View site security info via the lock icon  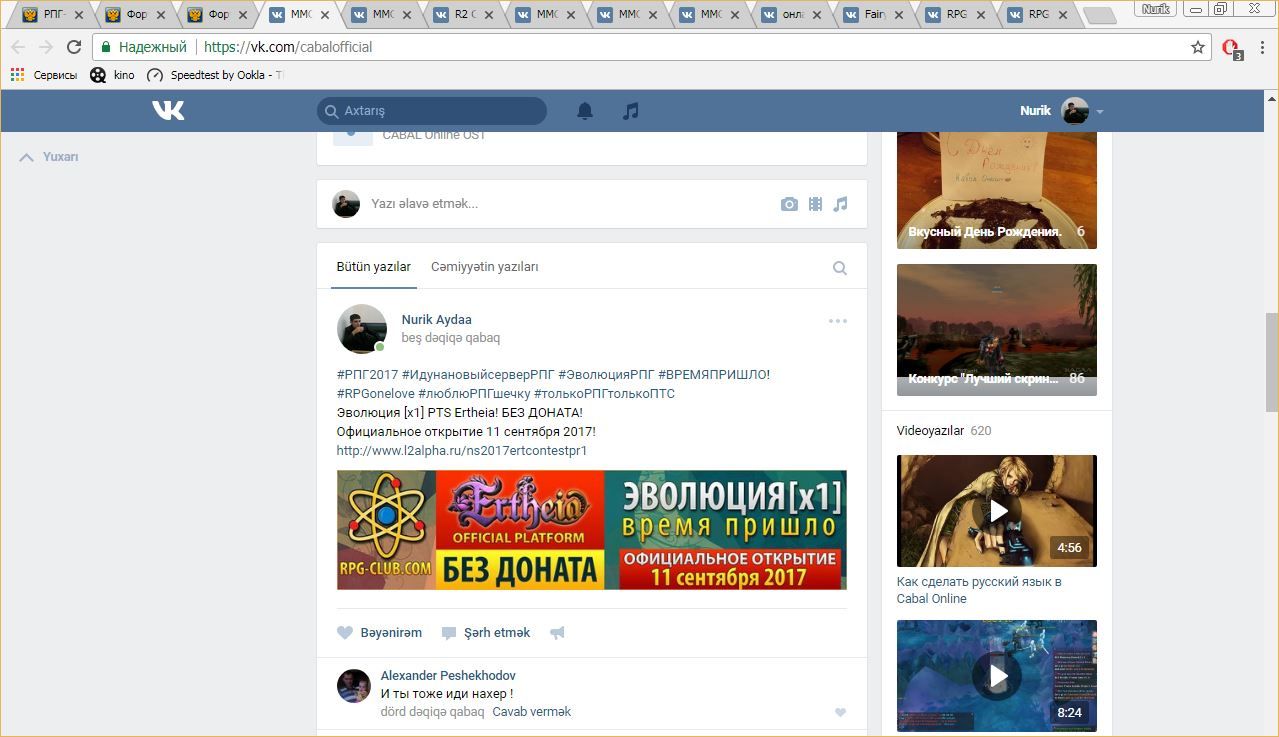tap(106, 47)
